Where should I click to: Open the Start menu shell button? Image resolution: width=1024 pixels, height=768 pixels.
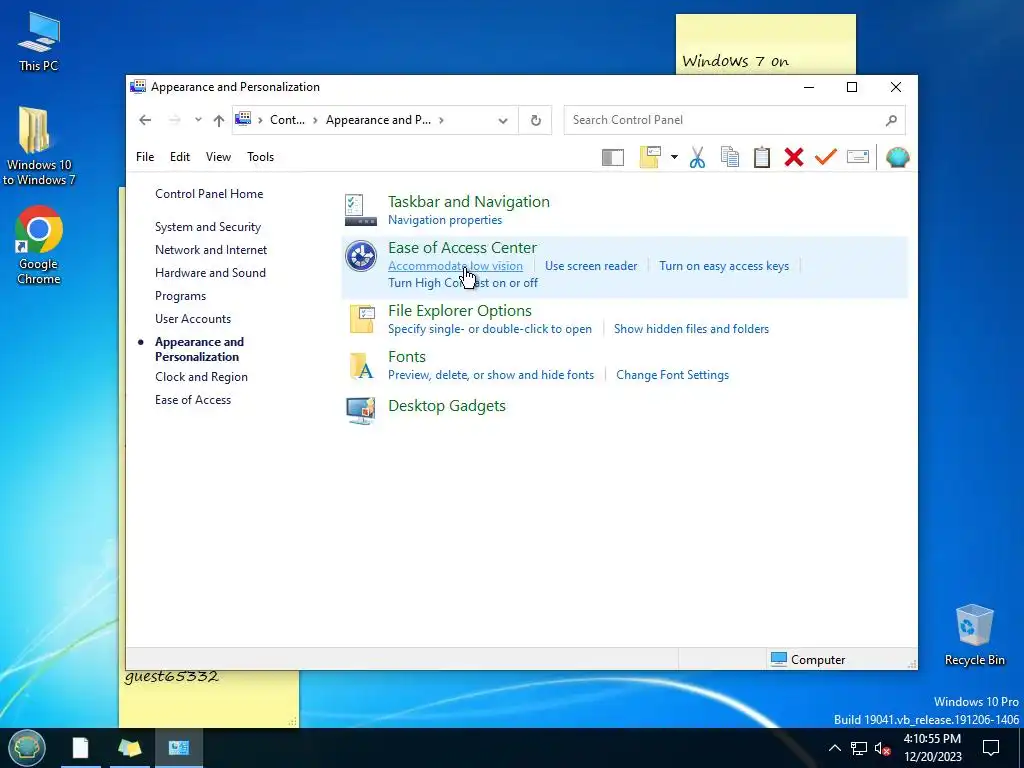click(x=27, y=748)
